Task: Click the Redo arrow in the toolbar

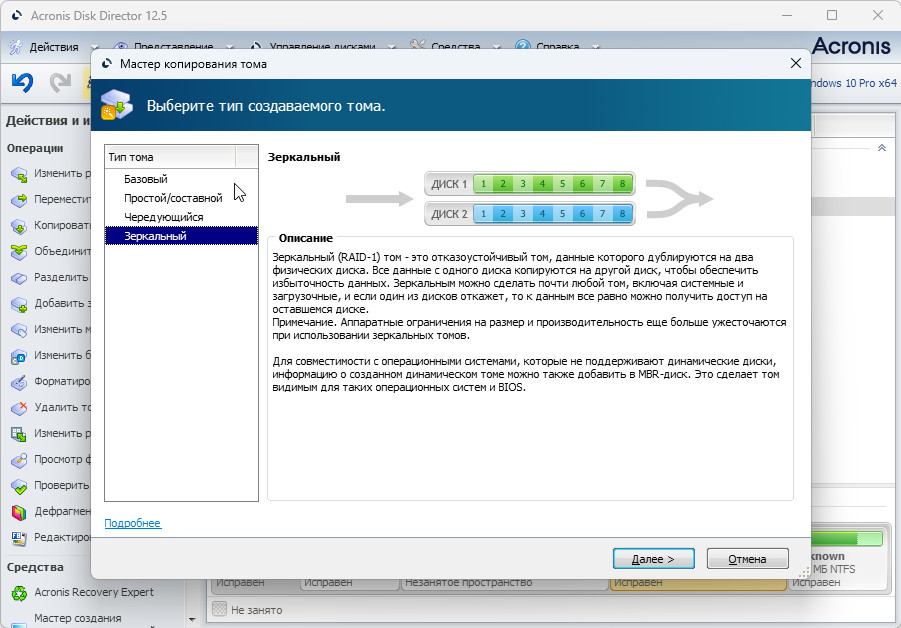Action: tap(61, 83)
